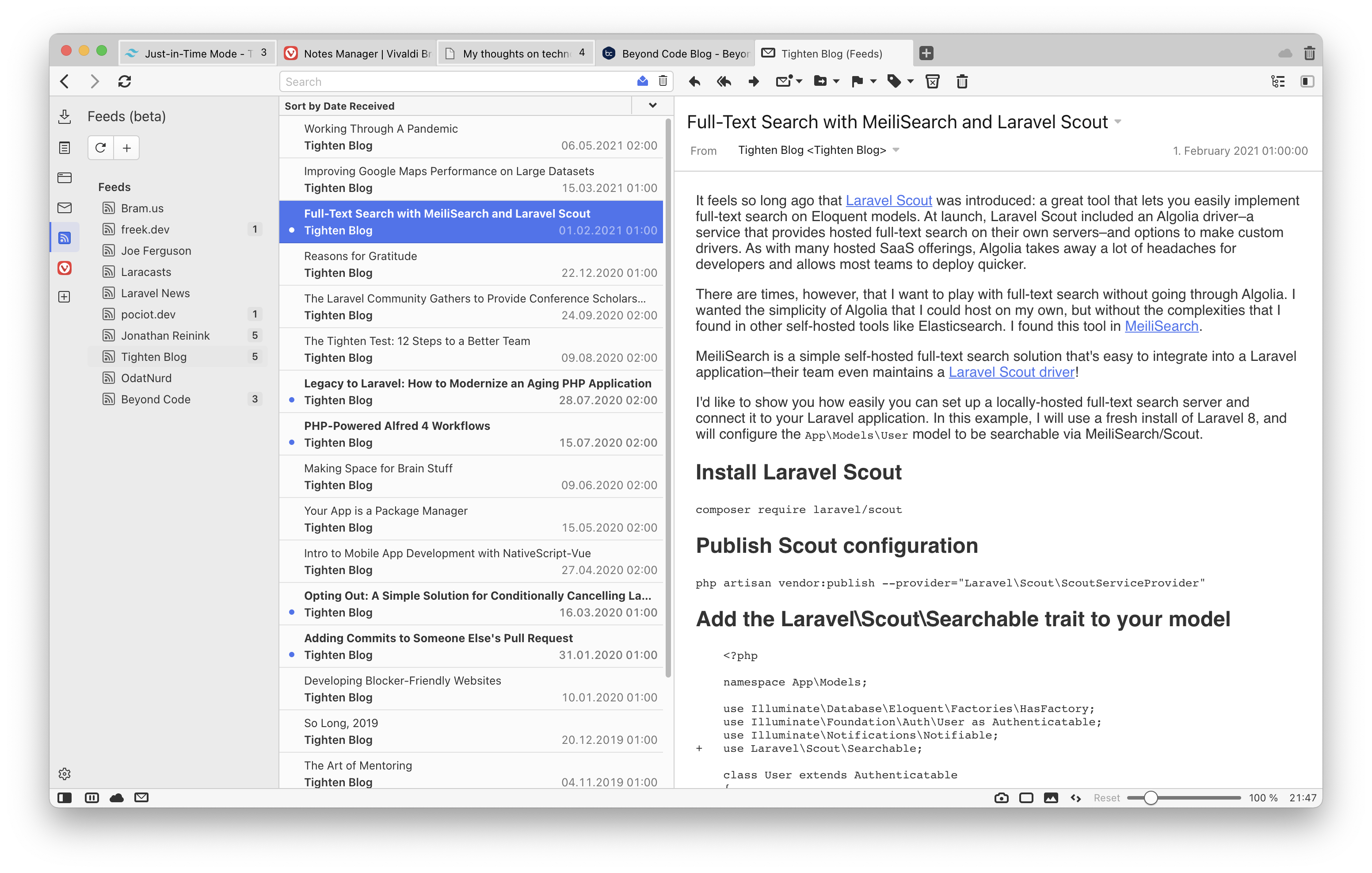Click the sync cloud icon in tab bar
Screen dimensions: 1372x873
click(x=1285, y=53)
